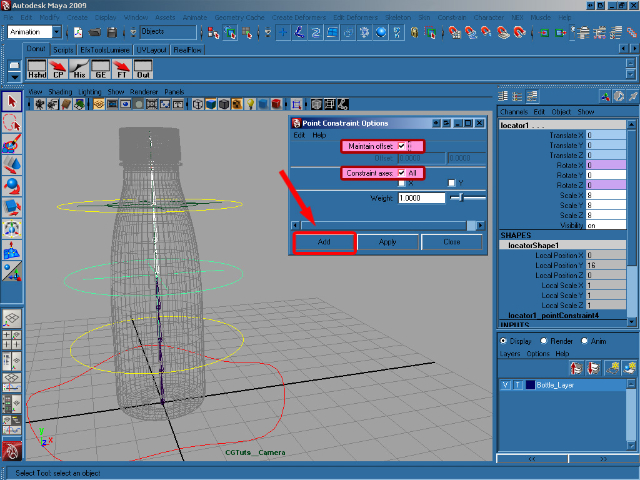Open Edit menu in Point Constraint Options
640x480 pixels.
pos(299,135)
